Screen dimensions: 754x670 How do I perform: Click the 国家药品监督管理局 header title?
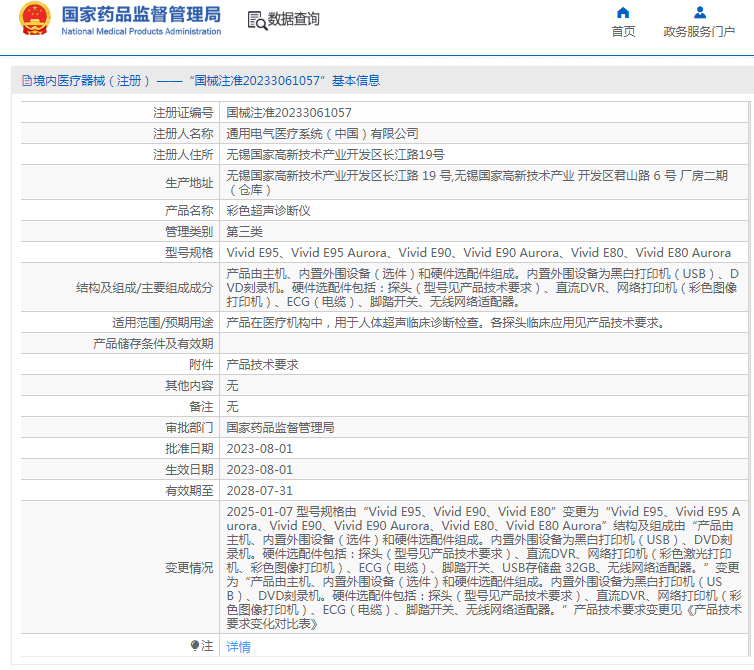[x=141, y=14]
